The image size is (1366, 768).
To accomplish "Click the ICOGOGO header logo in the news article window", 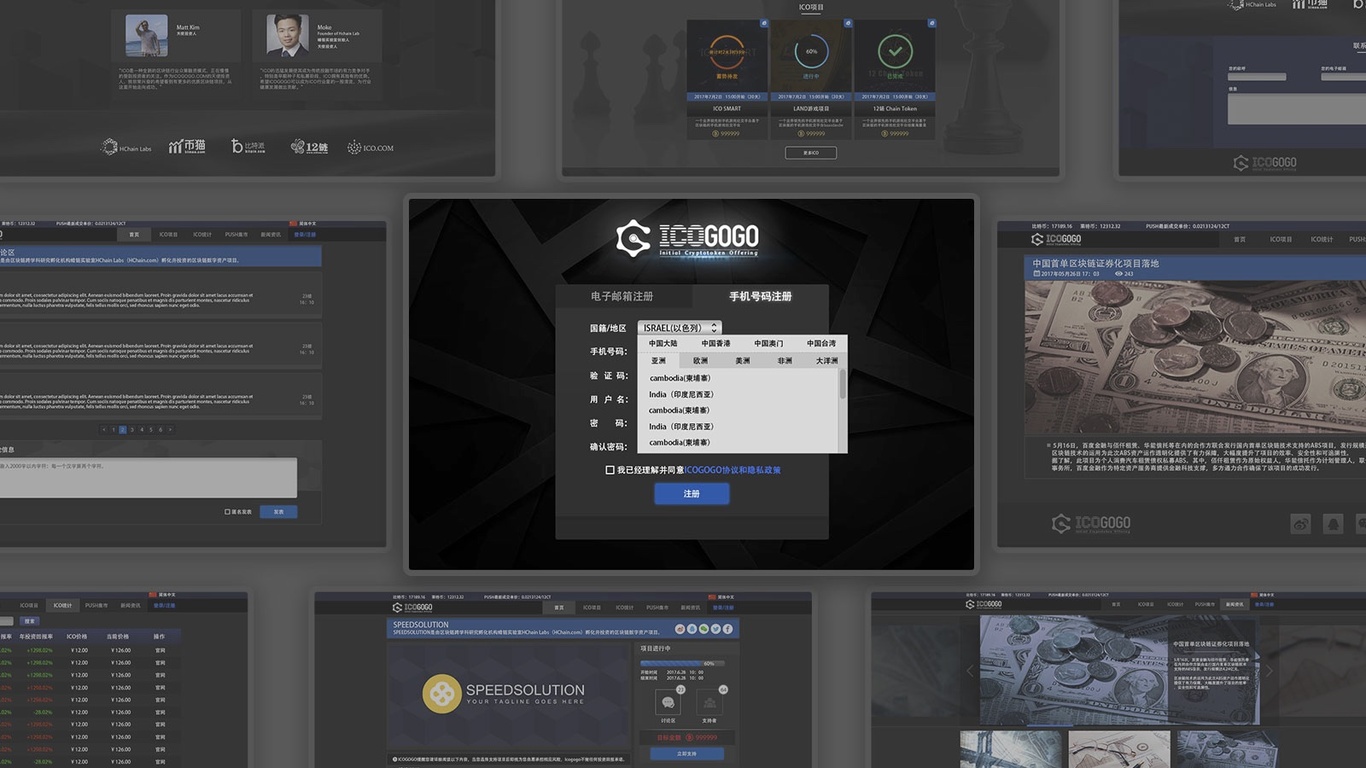I will 1056,239.
